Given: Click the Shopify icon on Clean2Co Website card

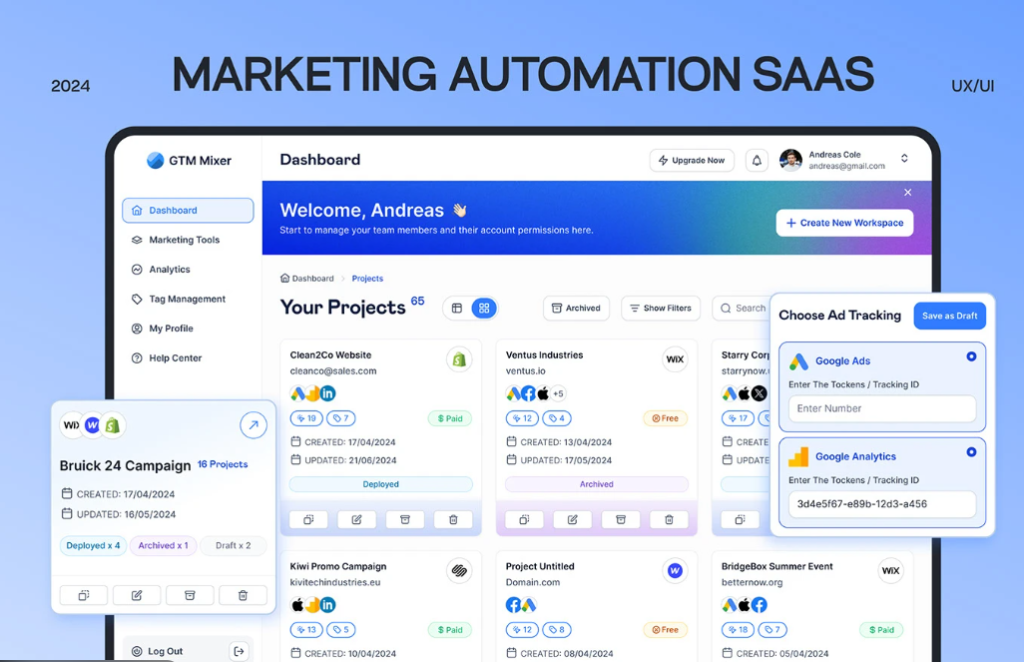Looking at the screenshot, I should [458, 359].
